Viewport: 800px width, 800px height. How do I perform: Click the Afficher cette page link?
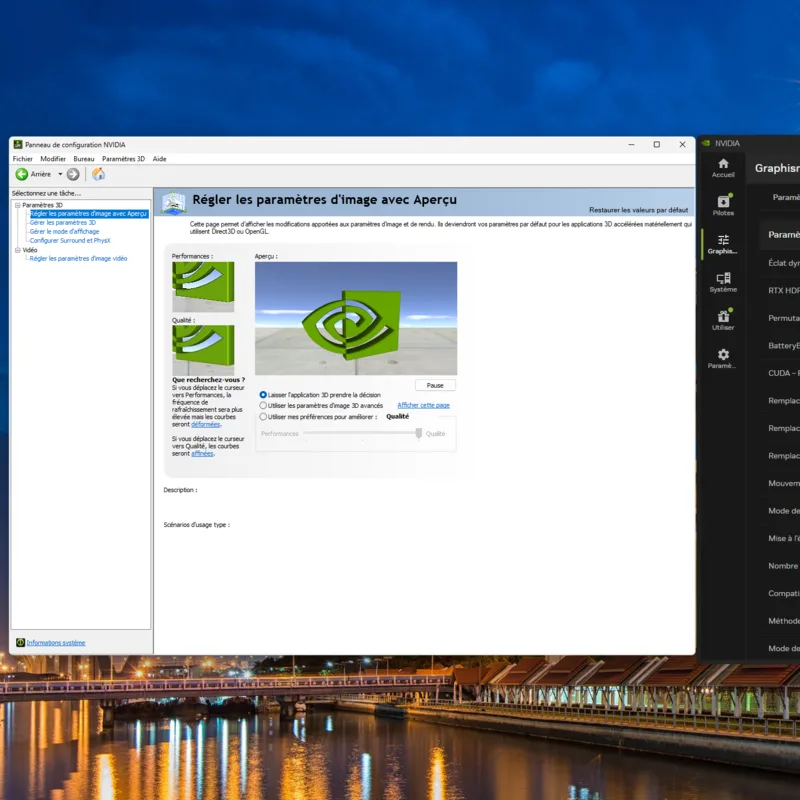click(x=423, y=405)
